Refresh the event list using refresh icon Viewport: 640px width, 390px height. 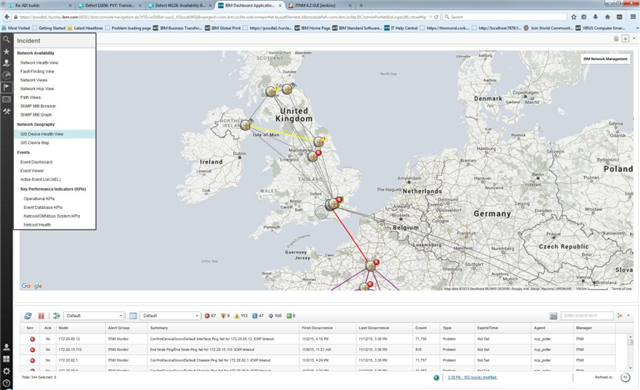[x=28, y=316]
